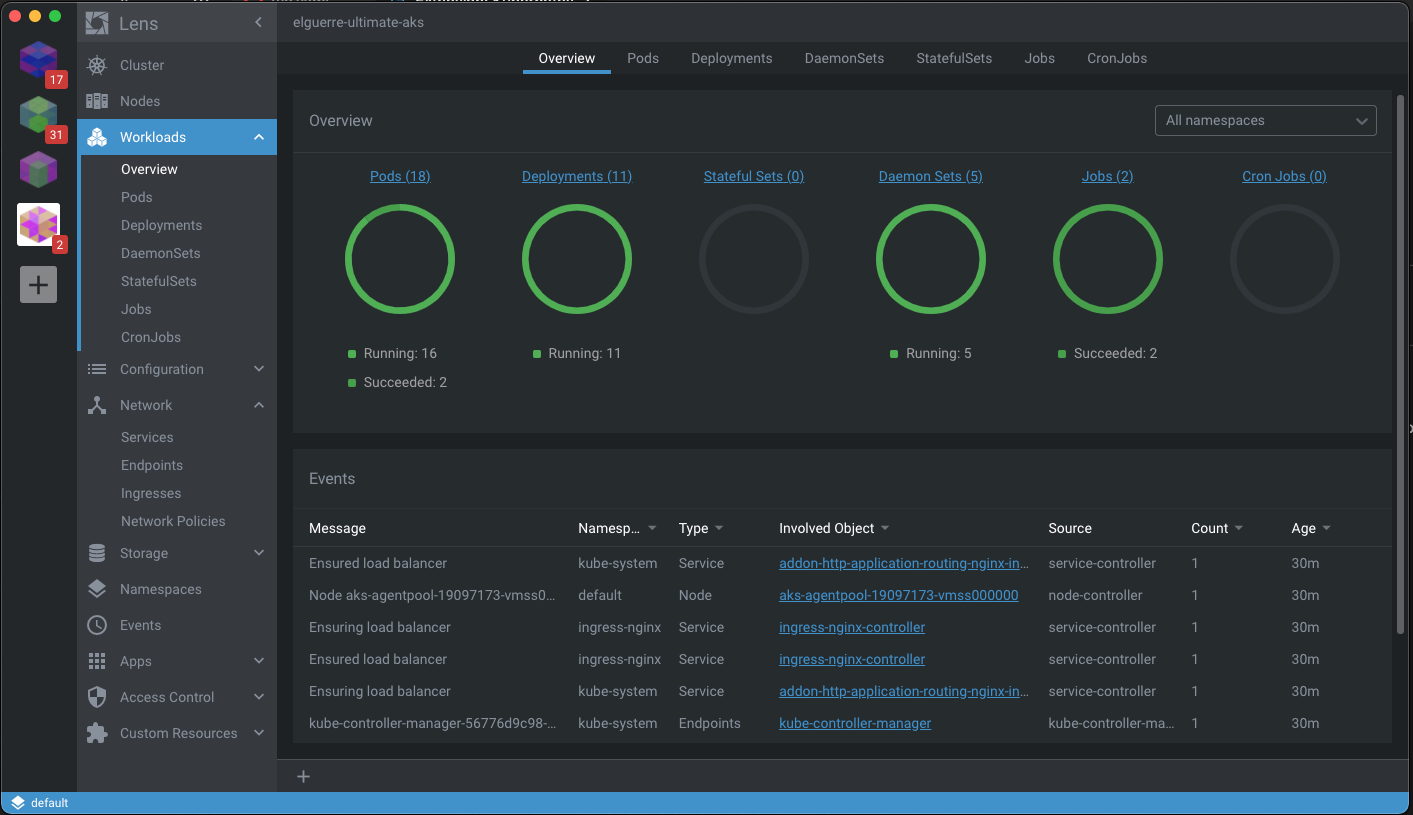Click the plus icon in bottom dock
This screenshot has width=1413, height=815.
point(304,777)
